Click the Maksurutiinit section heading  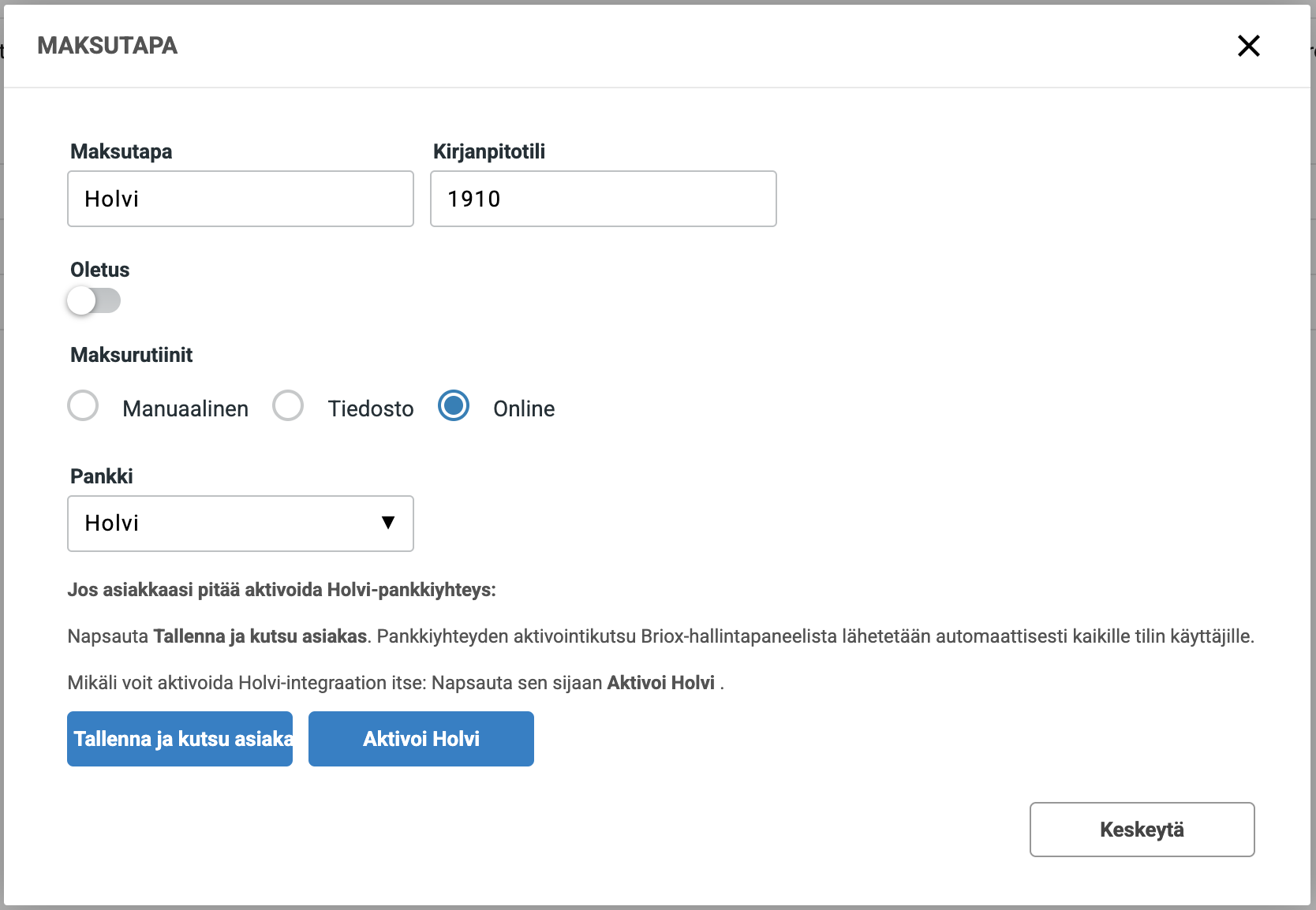pyautogui.click(x=132, y=355)
